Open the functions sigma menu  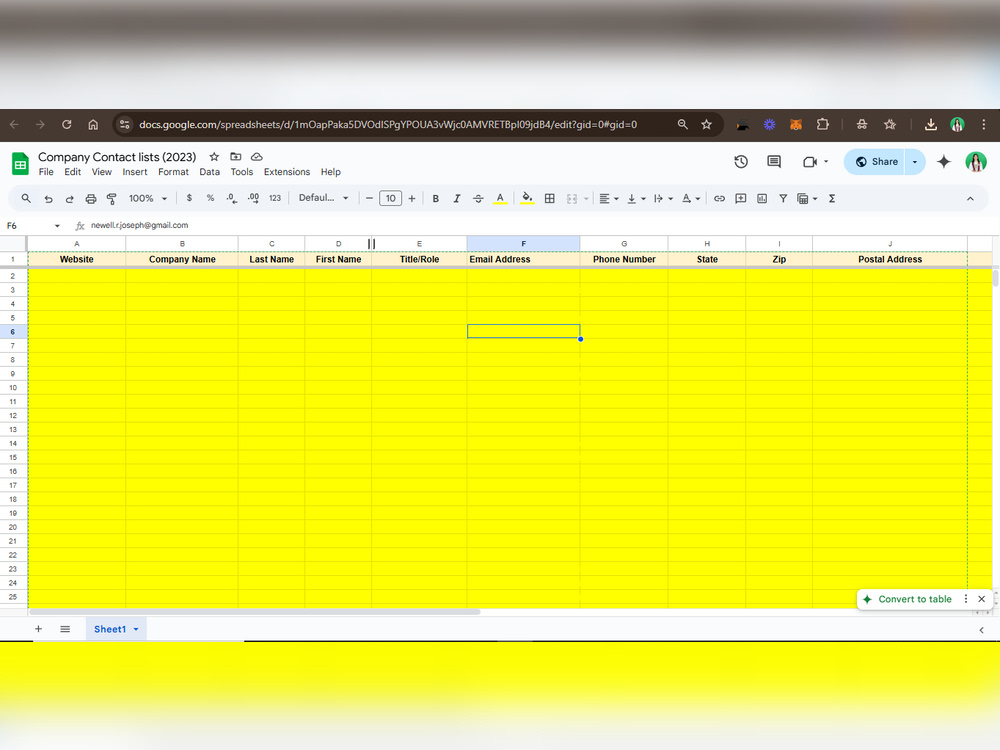tap(832, 198)
